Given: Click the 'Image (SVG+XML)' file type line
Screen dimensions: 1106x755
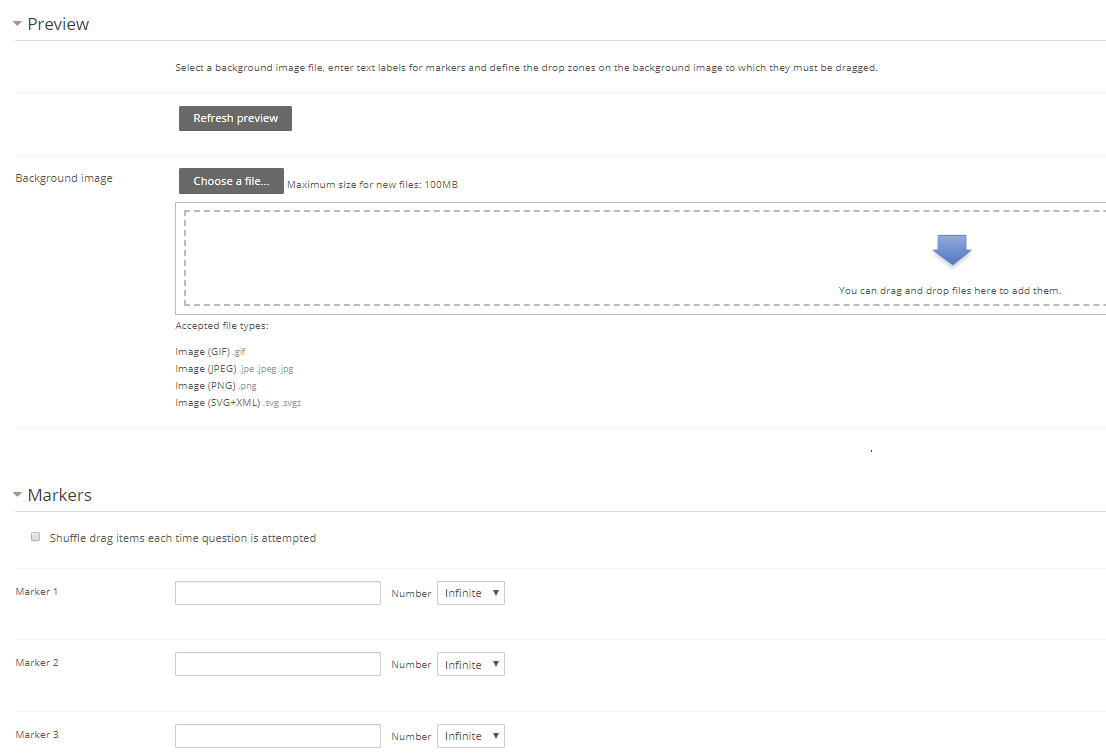Looking at the screenshot, I should 238,403.
